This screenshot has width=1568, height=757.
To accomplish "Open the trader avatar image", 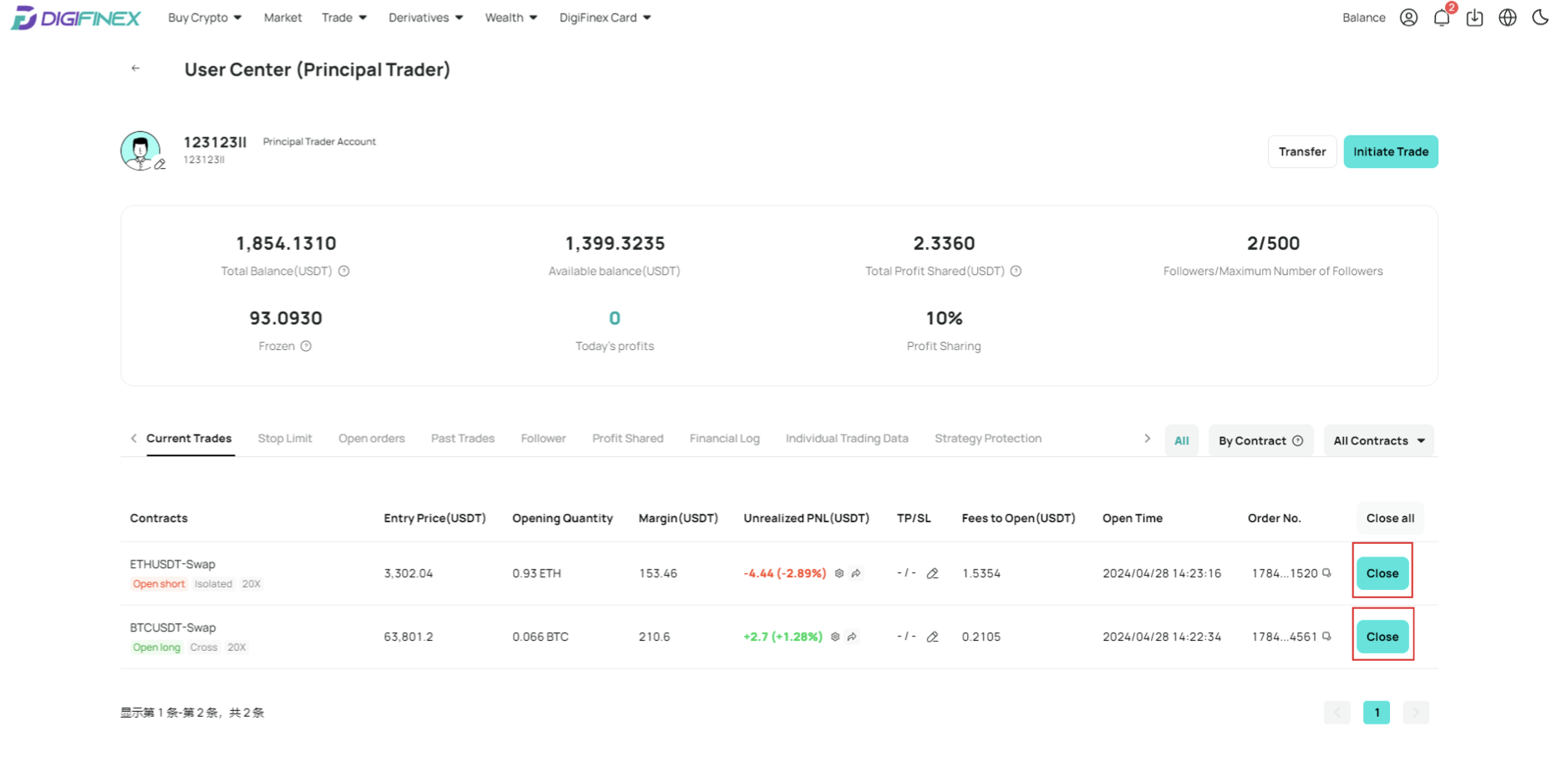I will [140, 150].
